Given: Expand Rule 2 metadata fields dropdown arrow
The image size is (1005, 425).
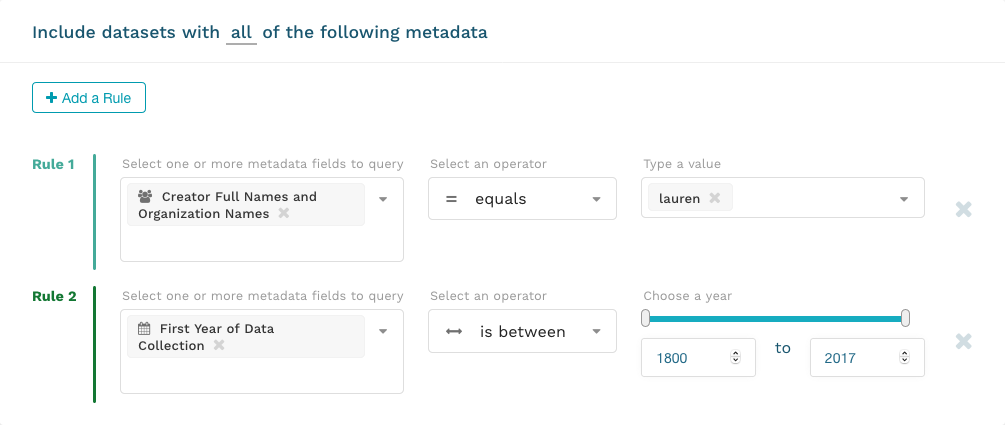Looking at the screenshot, I should [383, 330].
